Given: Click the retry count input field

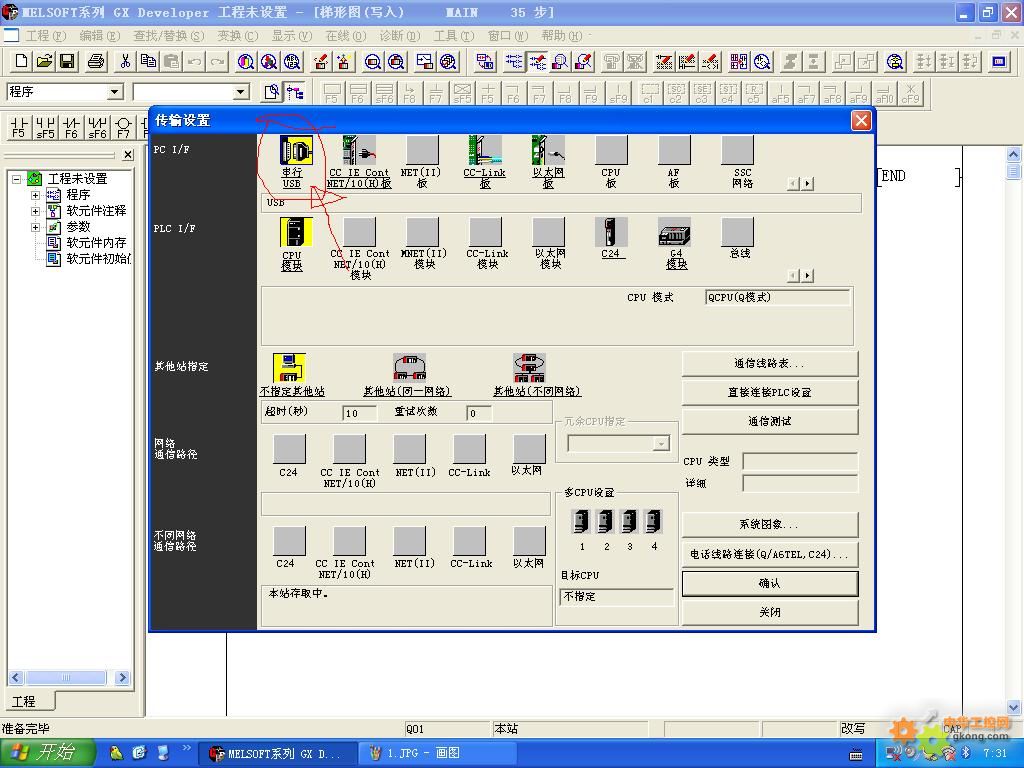Looking at the screenshot, I should (x=479, y=413).
